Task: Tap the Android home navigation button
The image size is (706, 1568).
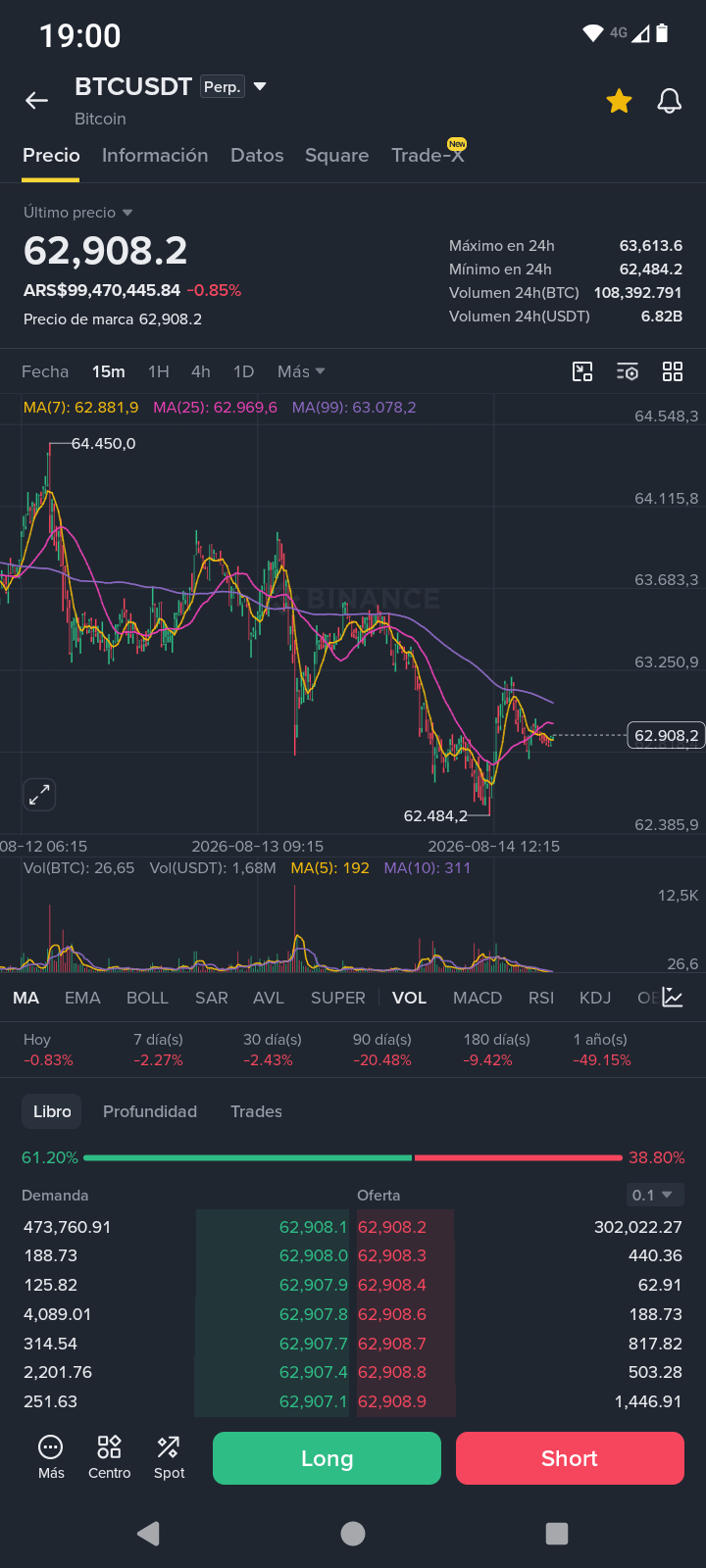Action: (353, 1534)
